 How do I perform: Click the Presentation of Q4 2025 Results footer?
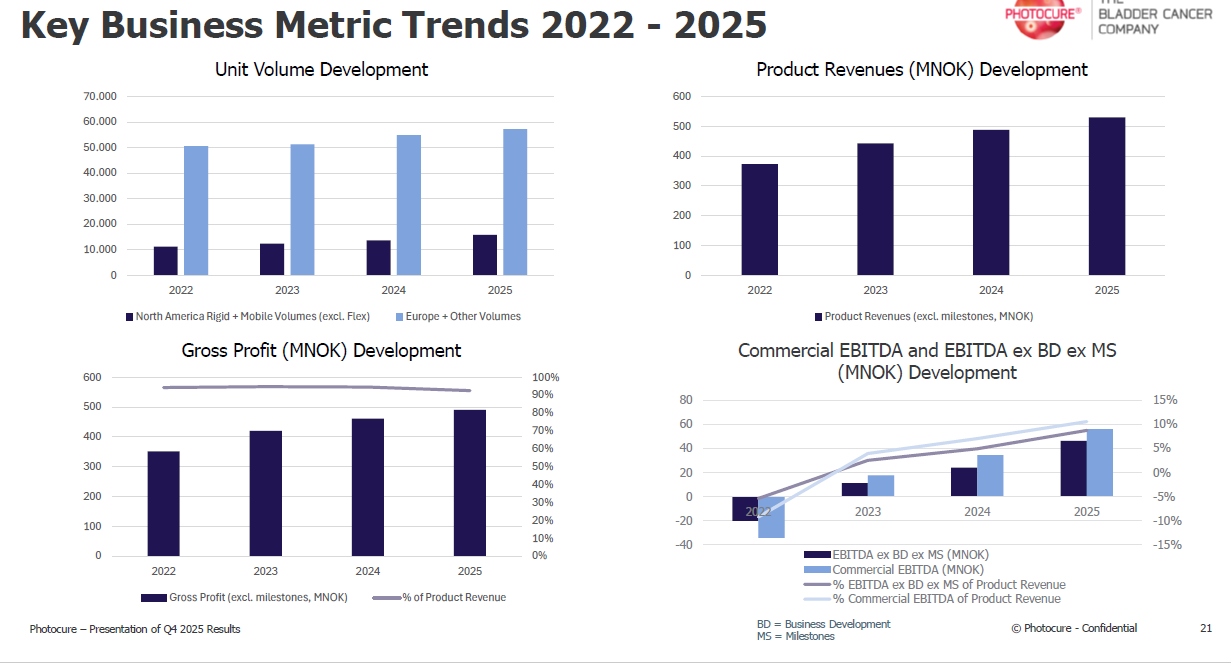(x=135, y=629)
